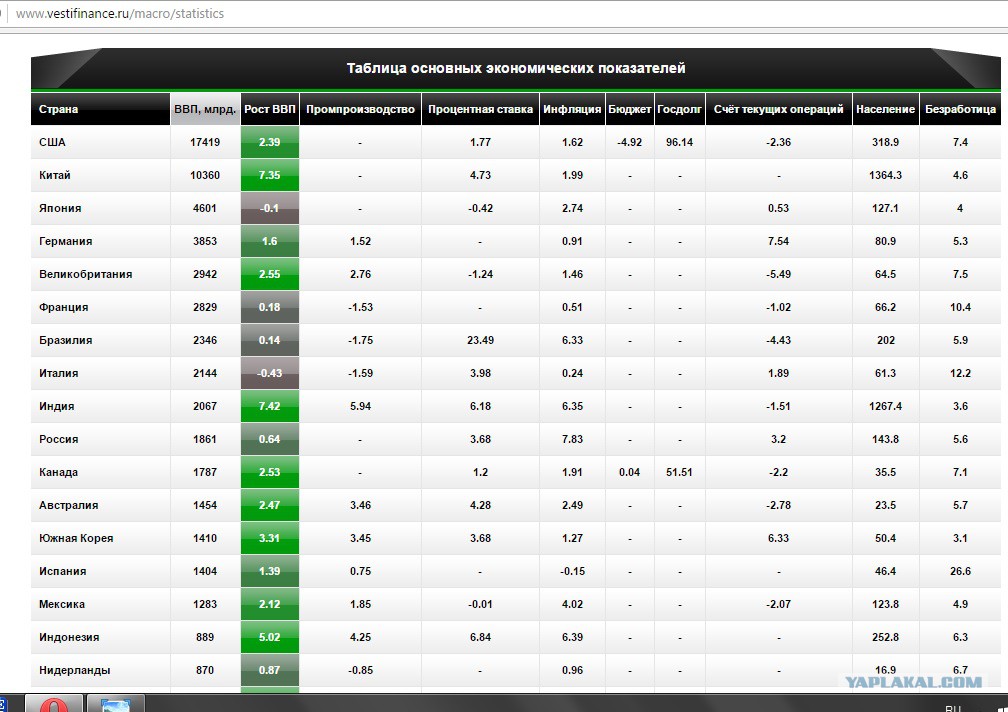This screenshot has width=1008, height=712.
Task: Select the Германия country name
Action: 66,241
